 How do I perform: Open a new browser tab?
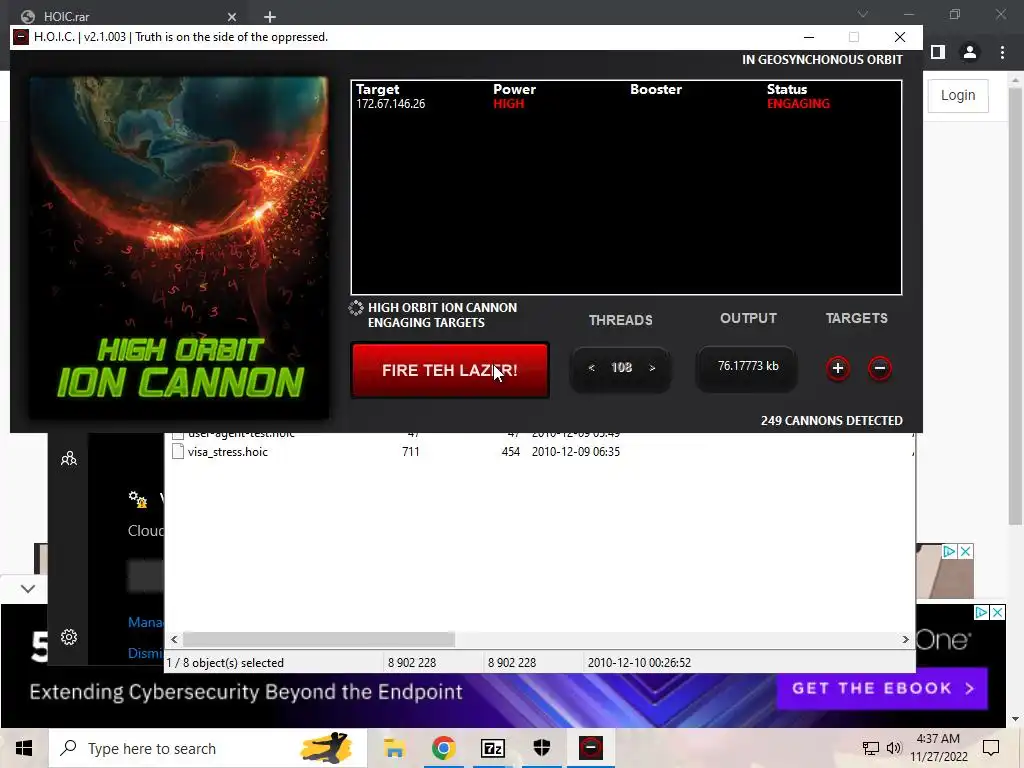click(x=270, y=17)
